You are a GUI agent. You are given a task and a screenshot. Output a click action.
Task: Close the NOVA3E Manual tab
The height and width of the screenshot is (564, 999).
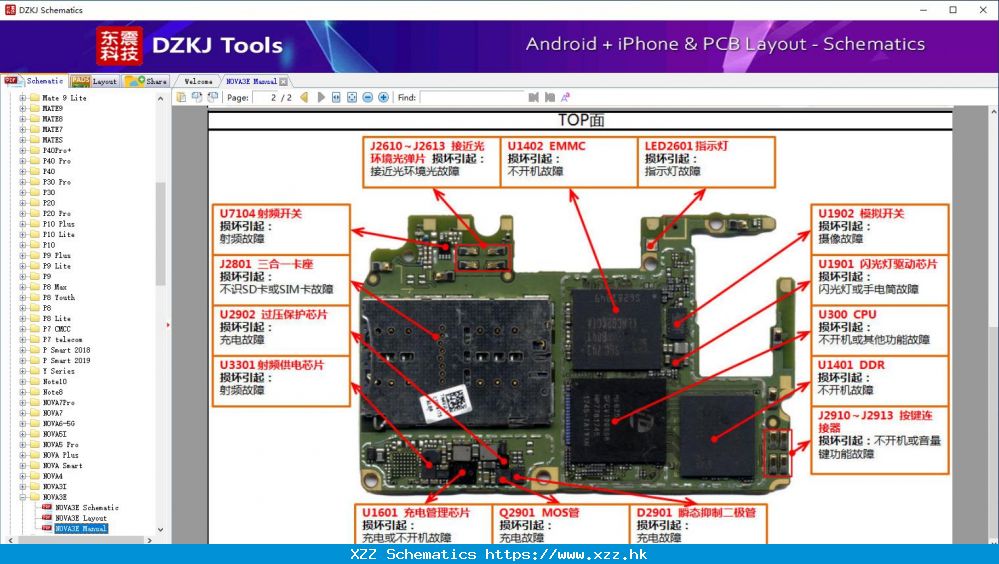284,82
